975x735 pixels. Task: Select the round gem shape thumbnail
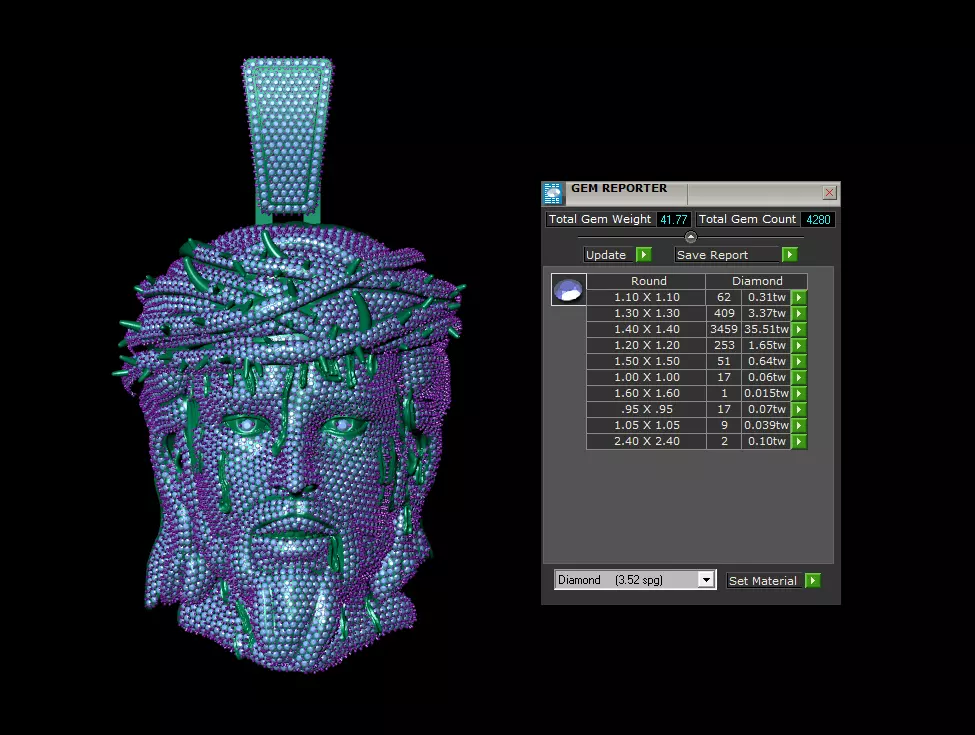(568, 290)
